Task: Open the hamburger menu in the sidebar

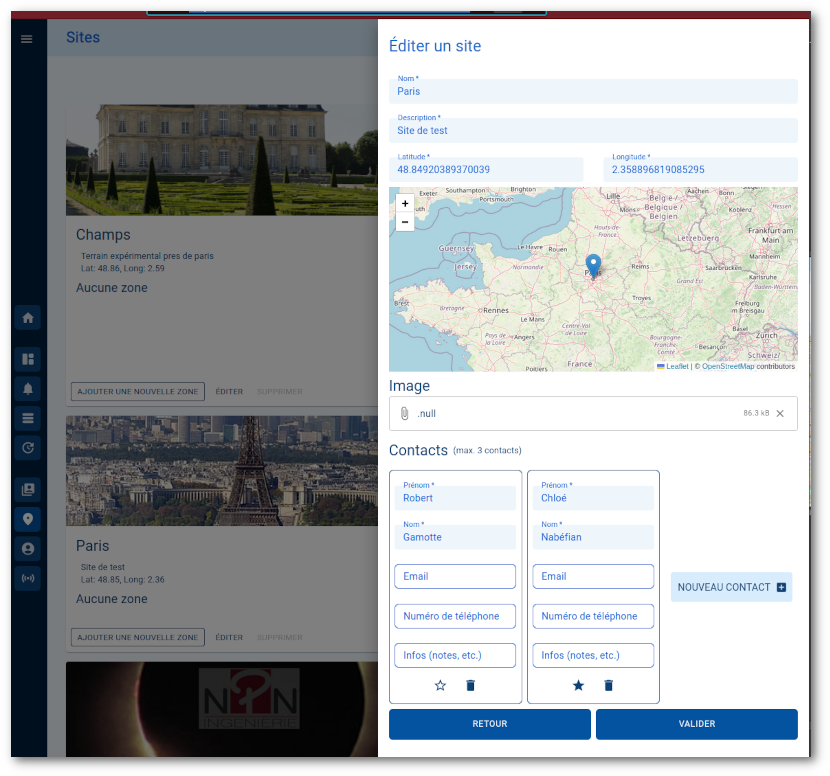Action: (27, 39)
